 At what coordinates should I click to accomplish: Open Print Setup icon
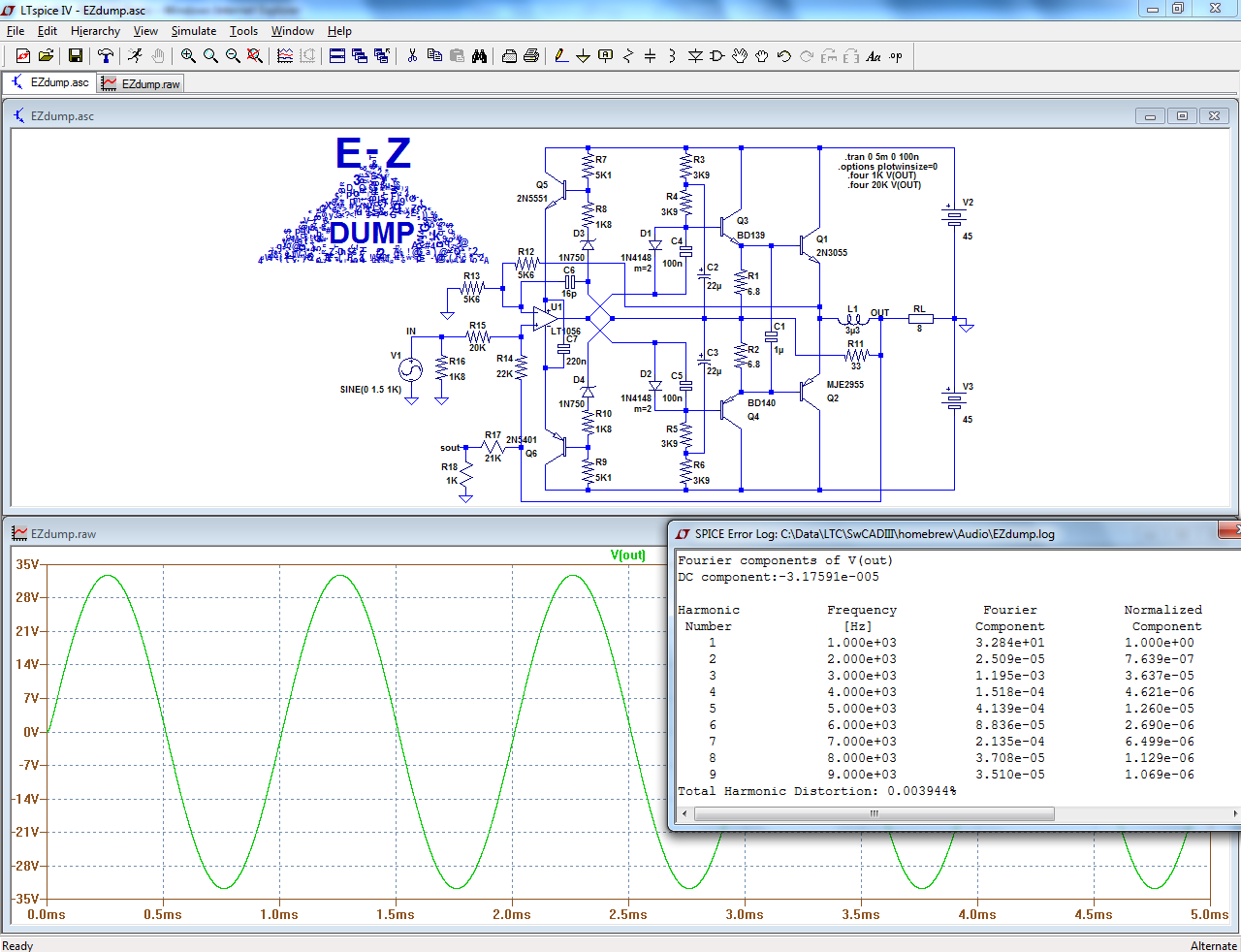509,56
